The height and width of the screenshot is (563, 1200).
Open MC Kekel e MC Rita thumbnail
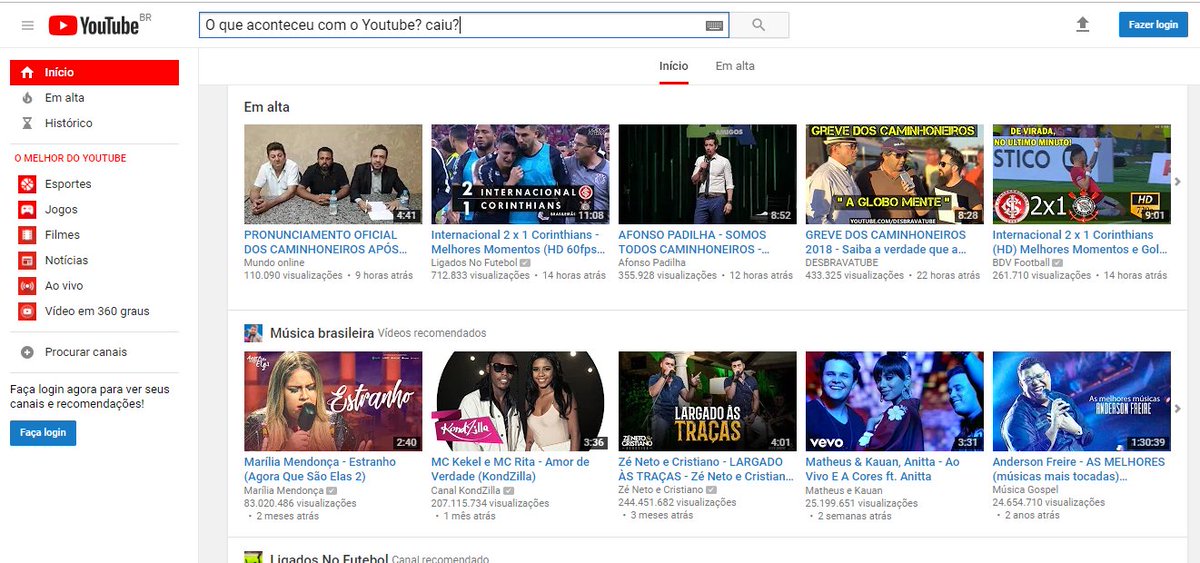coord(520,401)
